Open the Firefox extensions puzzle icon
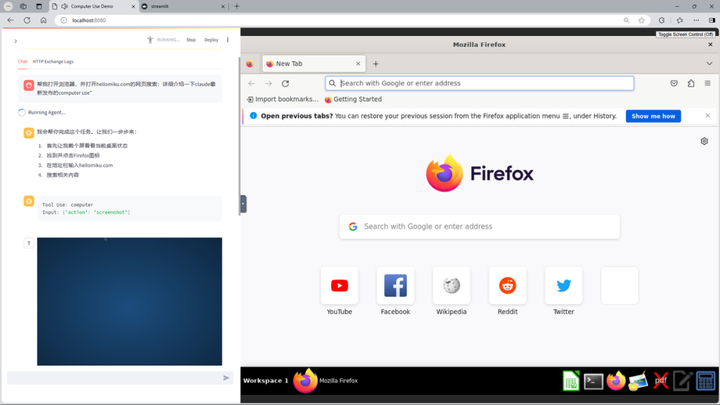Screen dimensions: 720x405 (x=691, y=83)
